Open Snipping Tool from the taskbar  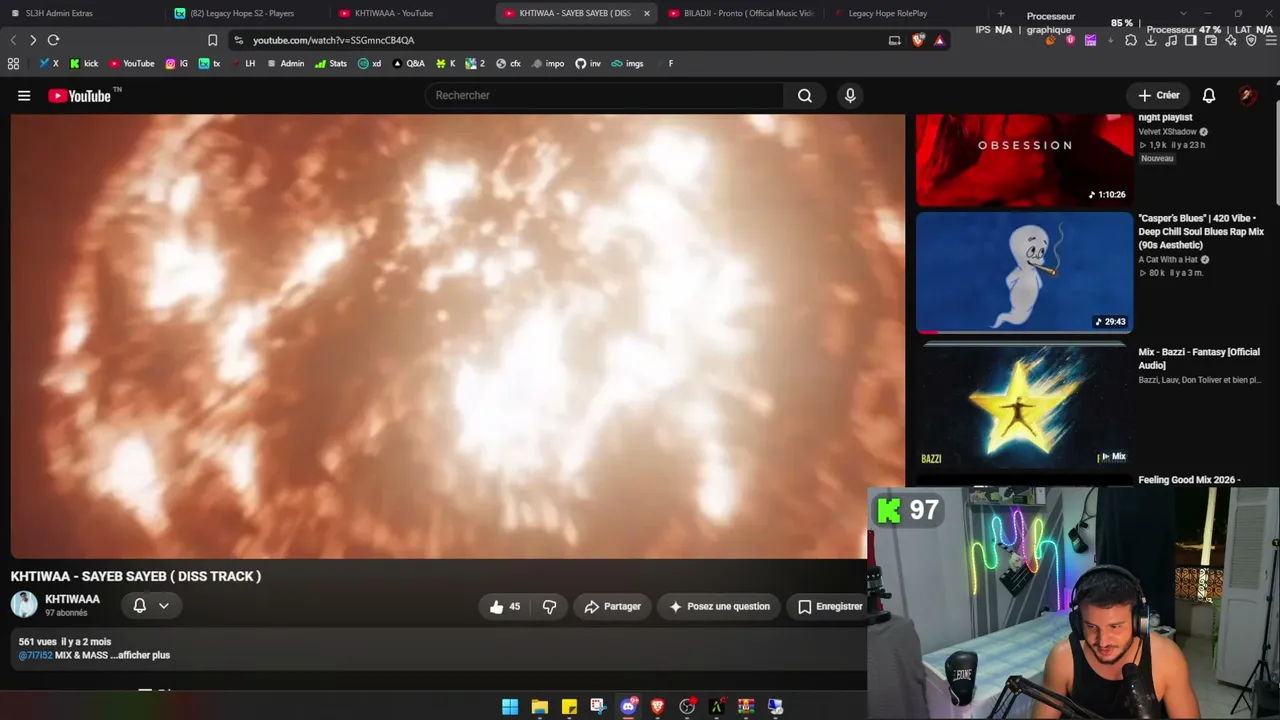[x=598, y=707]
